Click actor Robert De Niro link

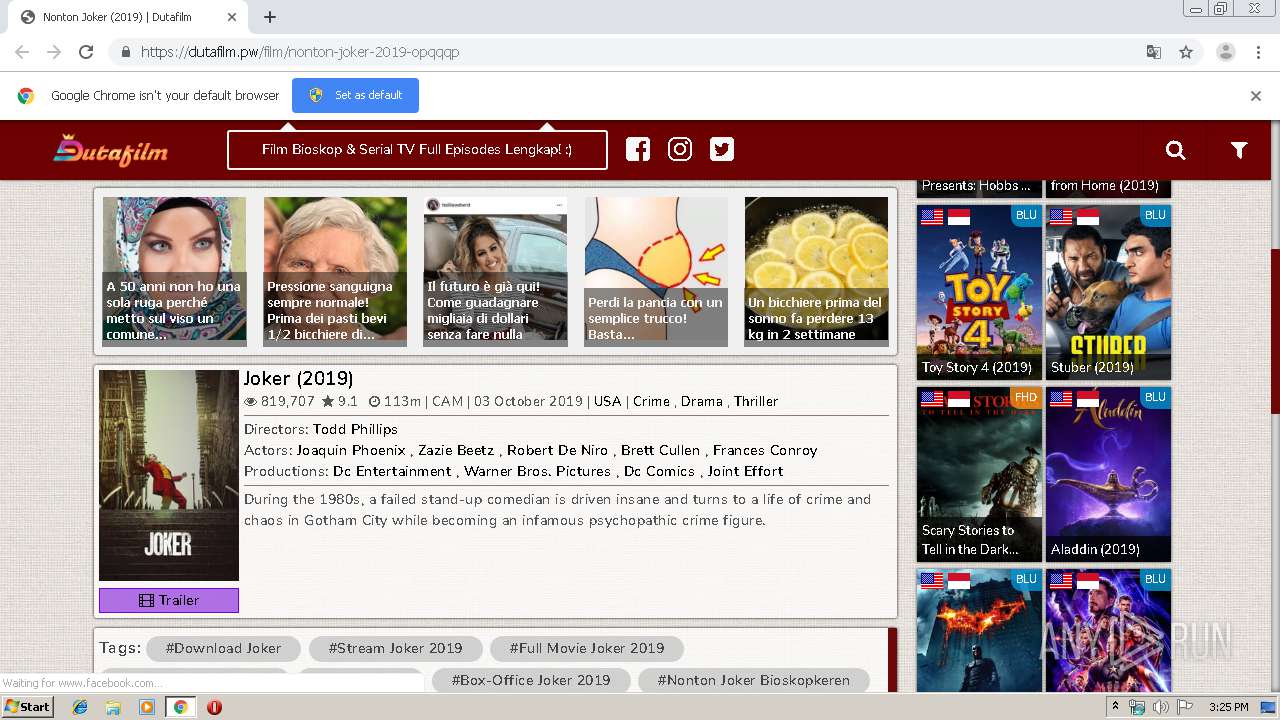tap(557, 450)
